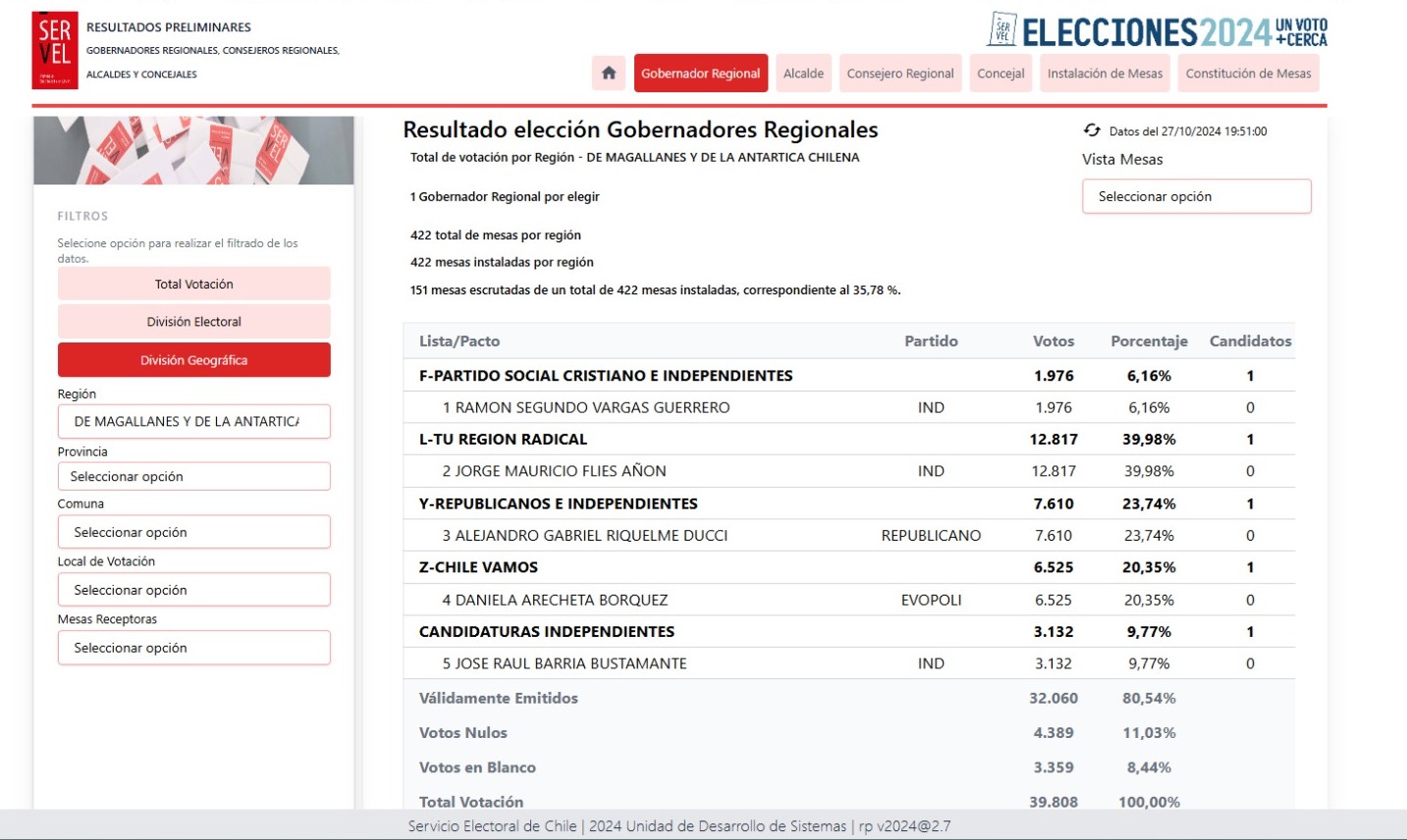The image size is (1407, 840).
Task: Click the 39,98% percentage in bold
Action: (x=1149, y=440)
